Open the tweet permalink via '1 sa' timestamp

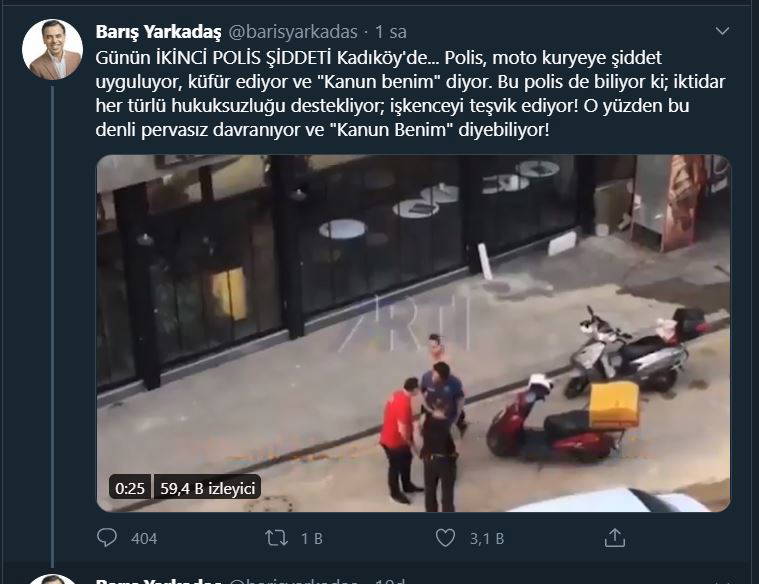coord(391,32)
